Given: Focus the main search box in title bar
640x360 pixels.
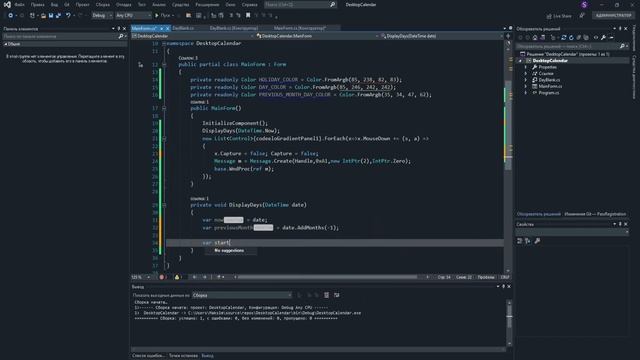Looking at the screenshot, I should 300,4.
